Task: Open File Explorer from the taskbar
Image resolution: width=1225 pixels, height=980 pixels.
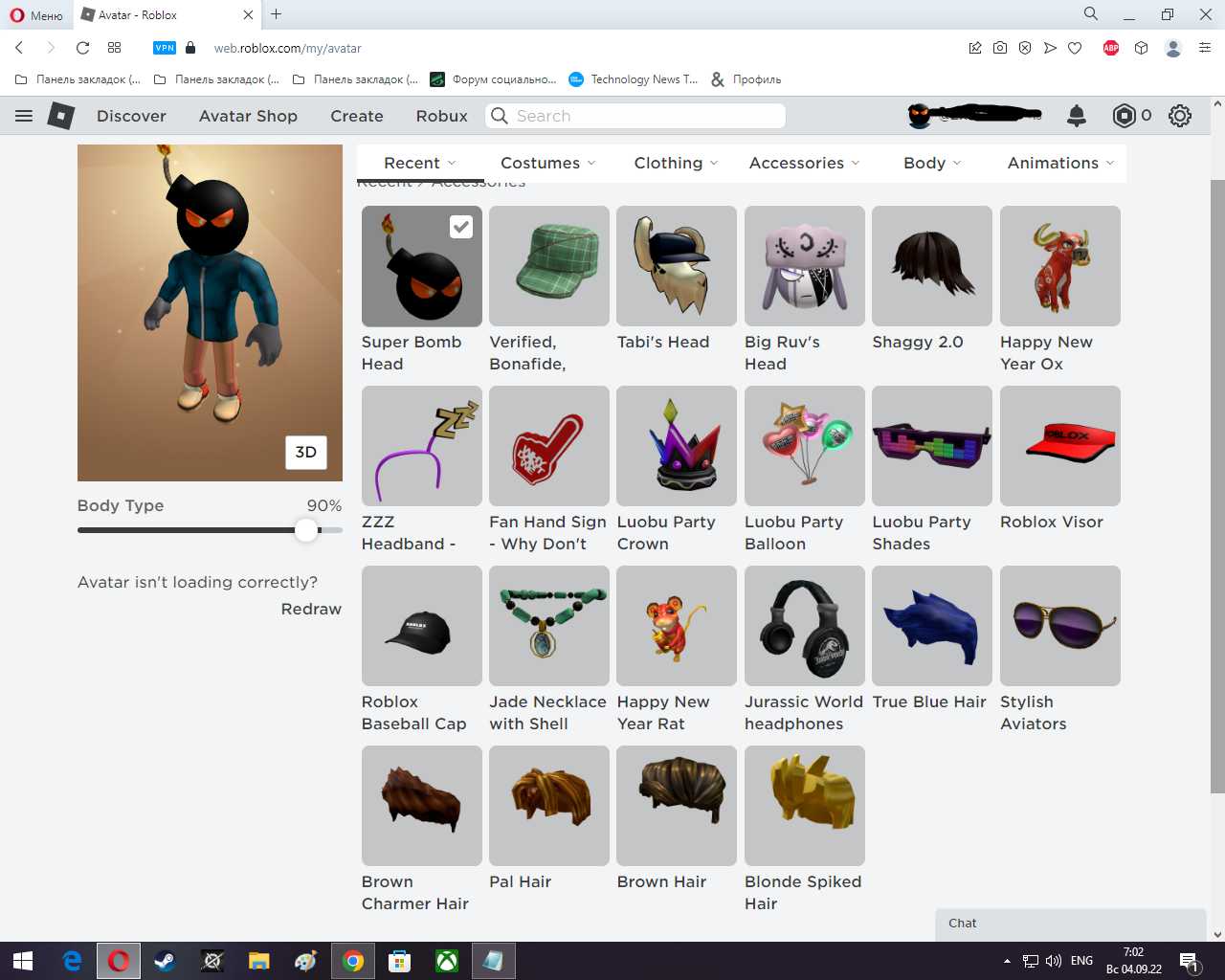Action: click(258, 961)
